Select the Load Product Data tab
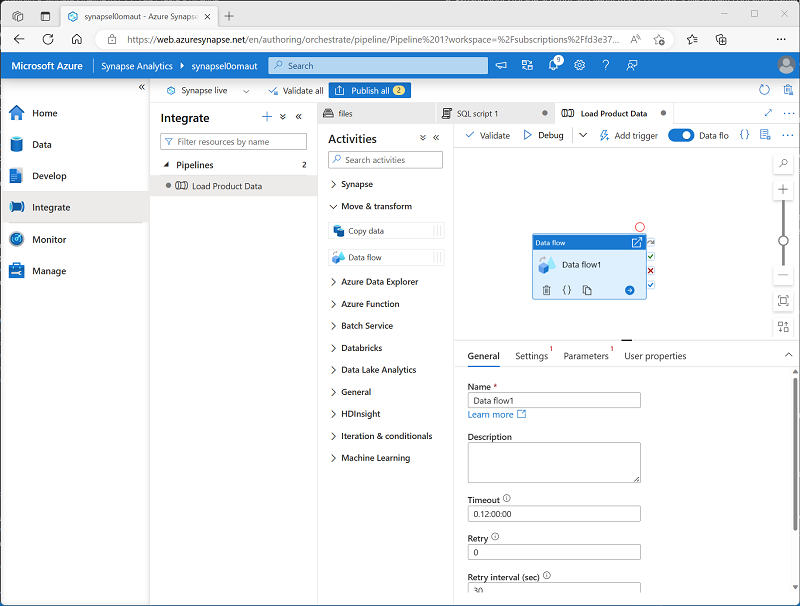Viewport: 800px width, 606px height. pos(614,113)
